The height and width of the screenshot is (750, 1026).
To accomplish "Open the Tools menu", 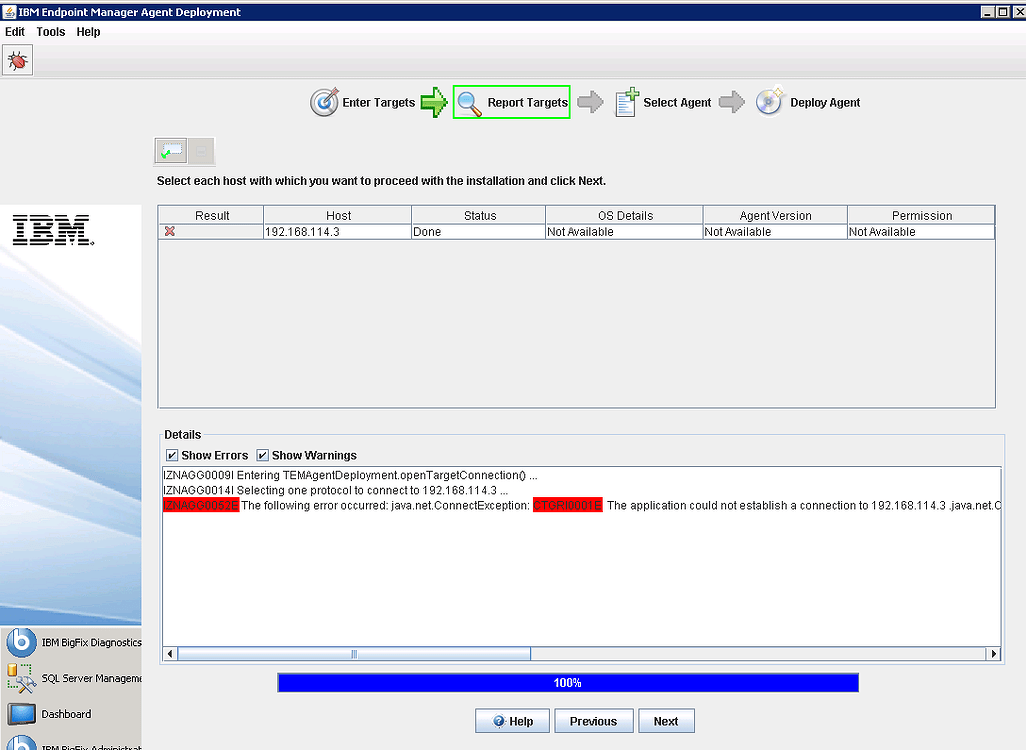I will tap(51, 32).
